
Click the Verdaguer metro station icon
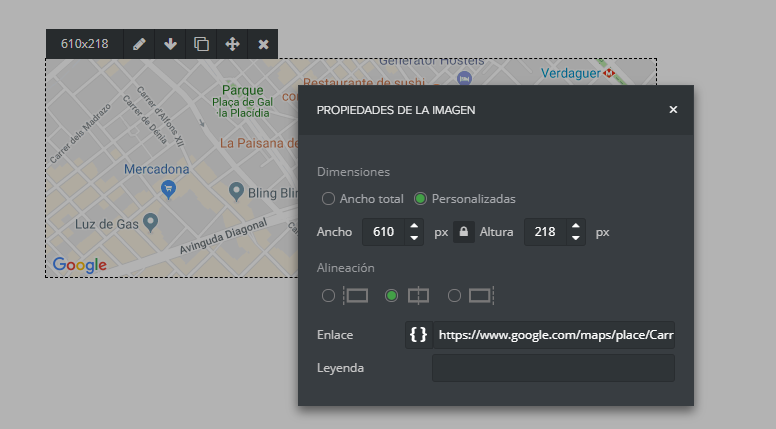click(608, 73)
